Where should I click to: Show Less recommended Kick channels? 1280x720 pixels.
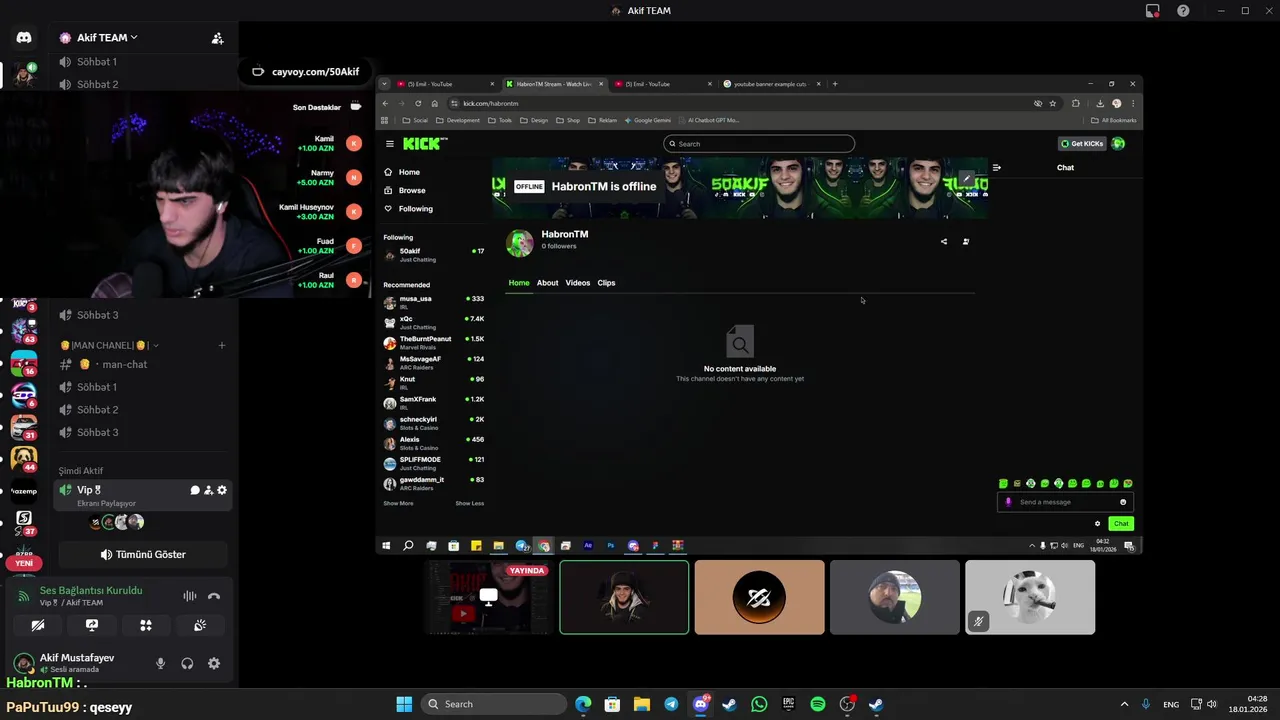(x=469, y=503)
